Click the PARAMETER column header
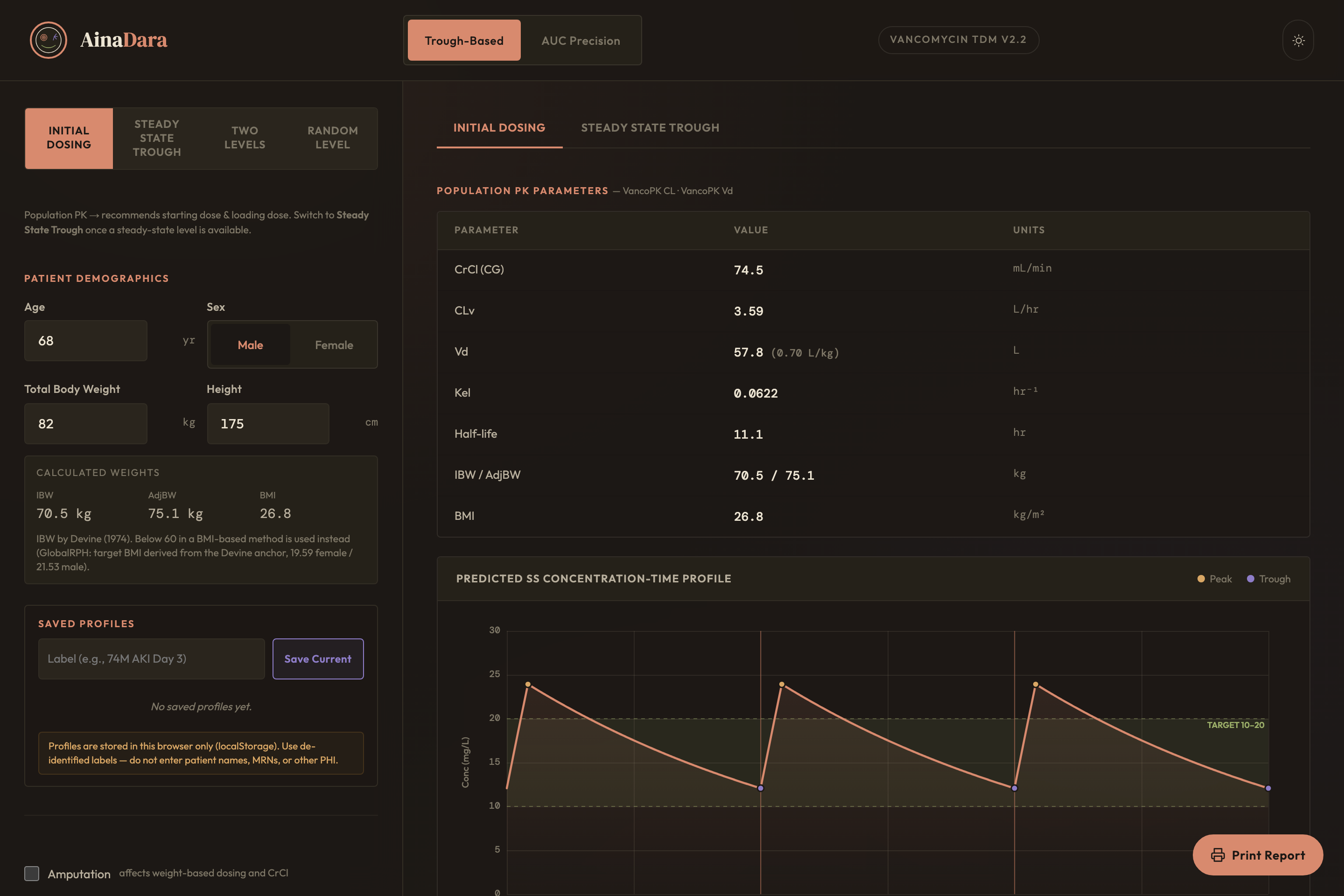The image size is (1344, 896). point(486,230)
